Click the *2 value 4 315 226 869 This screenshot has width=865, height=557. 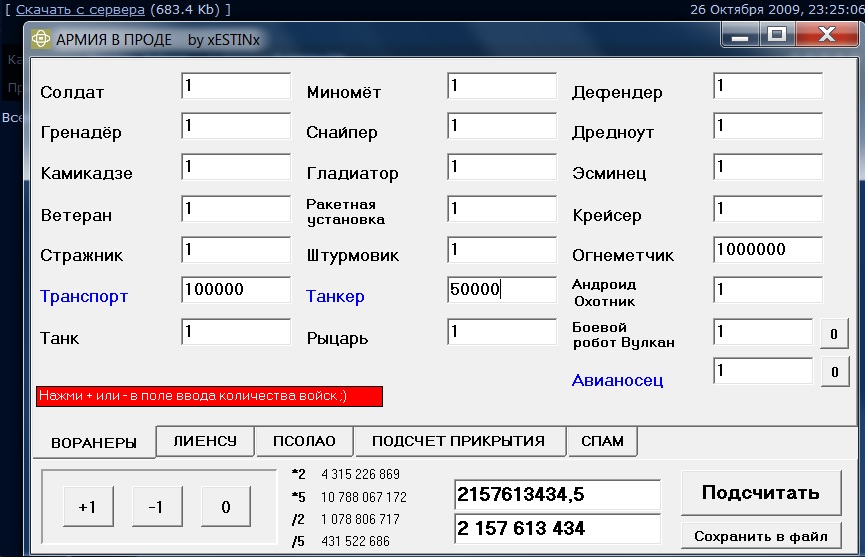(x=360, y=474)
